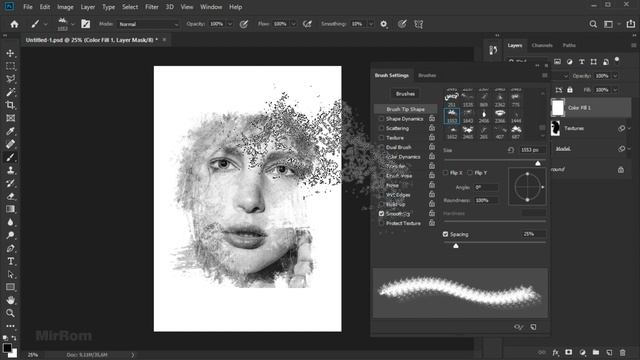Select the Eraser tool
Screen dimensions: 640x360
click(10, 196)
